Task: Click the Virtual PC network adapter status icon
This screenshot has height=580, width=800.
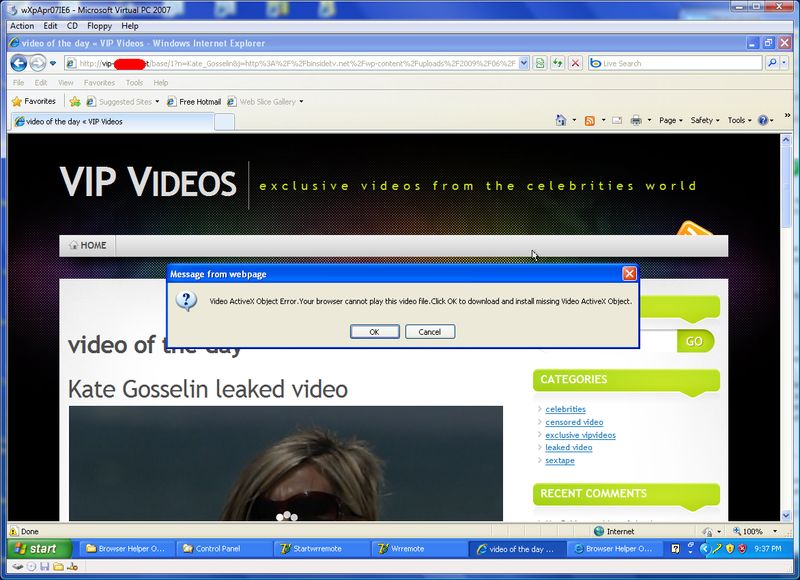Action: [x=72, y=567]
